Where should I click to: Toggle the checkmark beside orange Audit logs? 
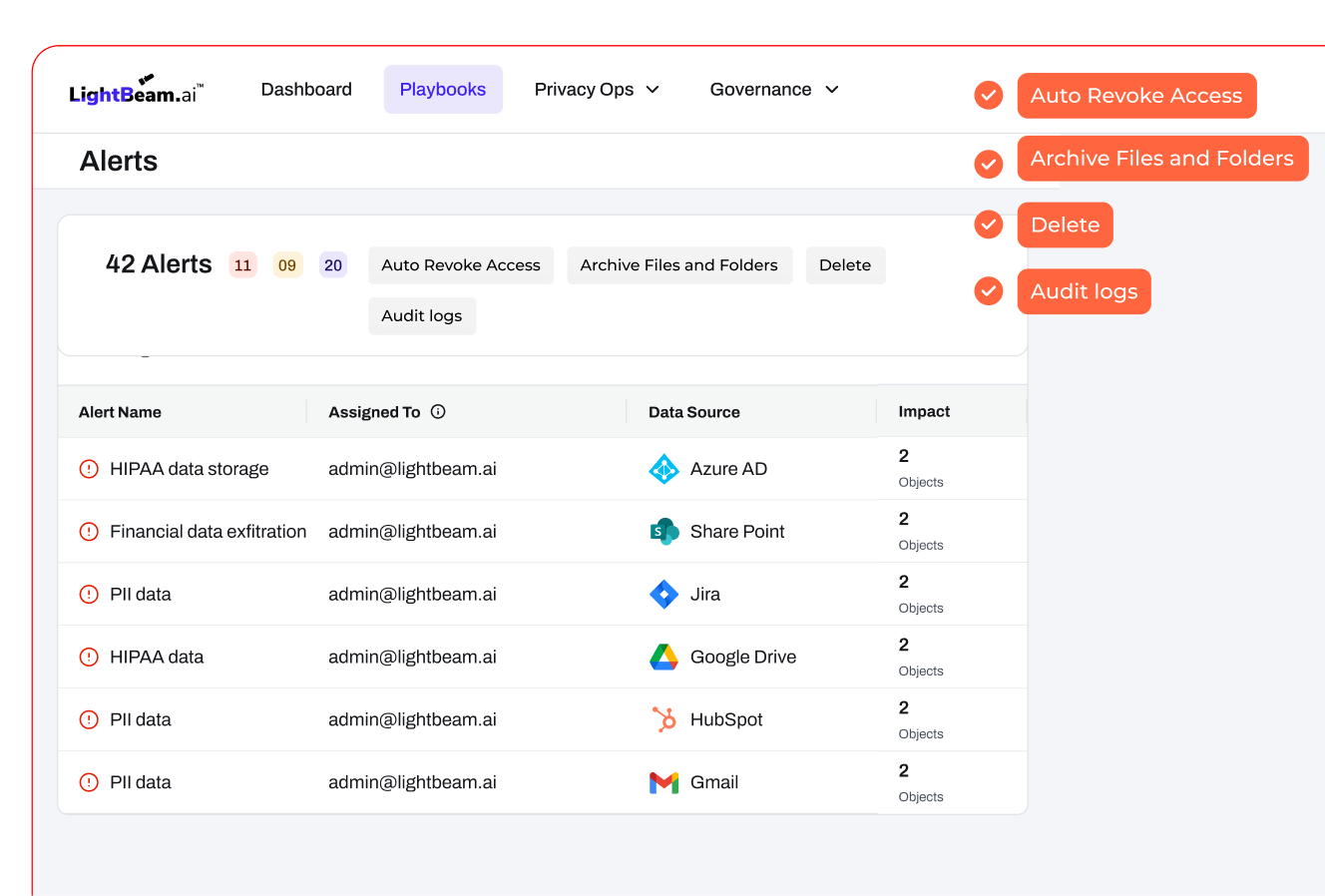[x=988, y=291]
